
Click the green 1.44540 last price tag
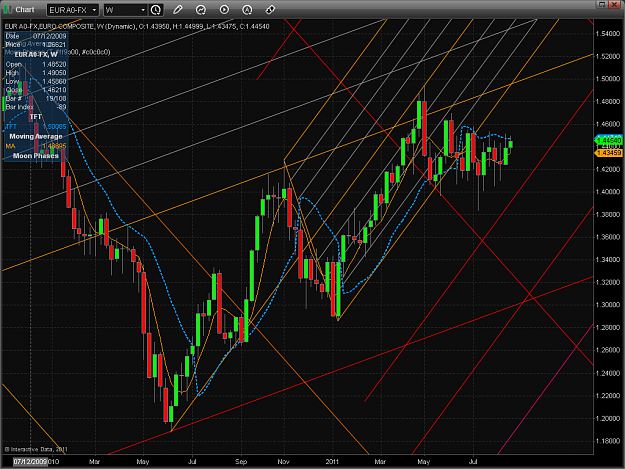pos(609,140)
